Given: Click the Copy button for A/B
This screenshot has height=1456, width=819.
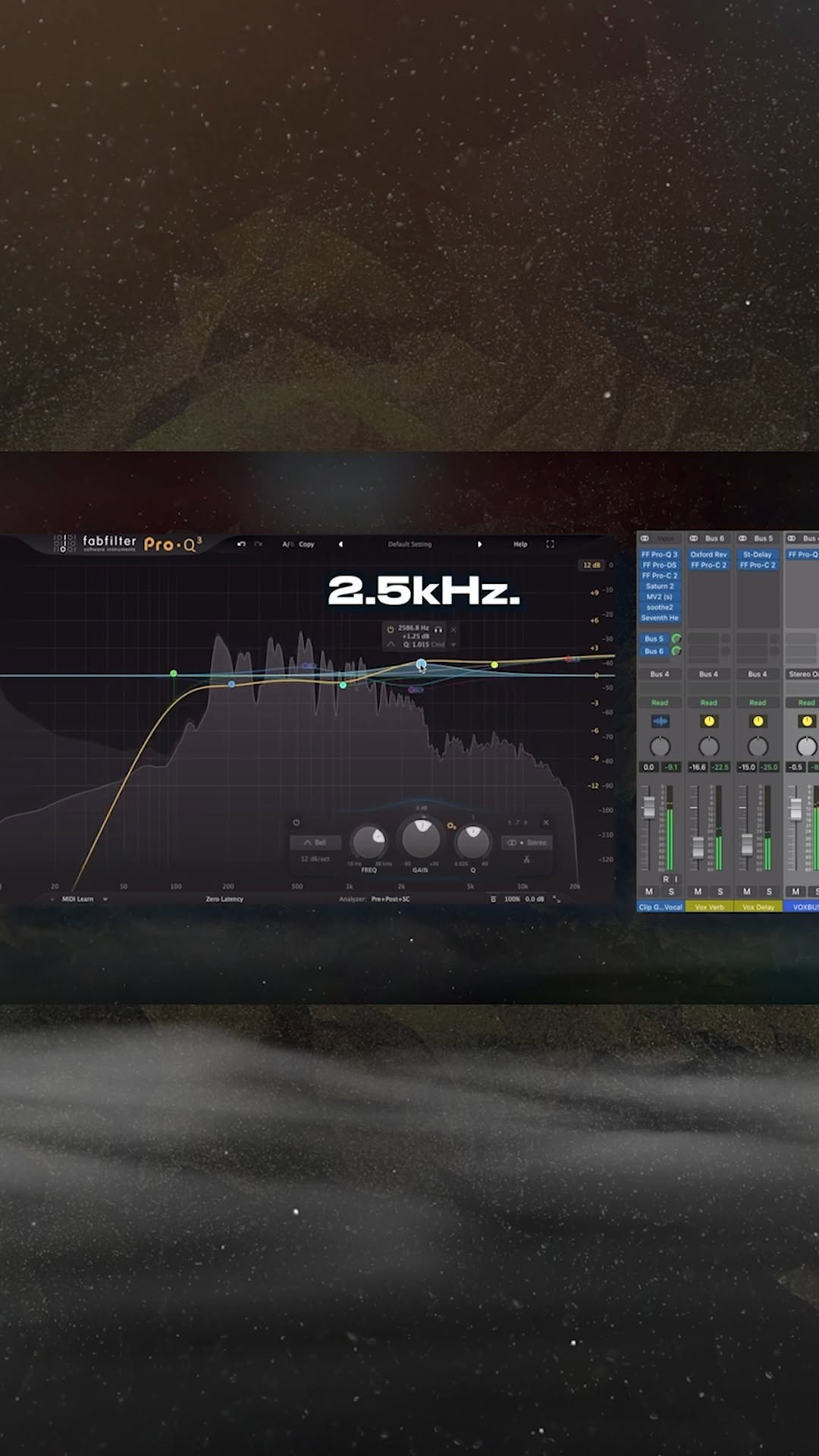Looking at the screenshot, I should (x=306, y=544).
